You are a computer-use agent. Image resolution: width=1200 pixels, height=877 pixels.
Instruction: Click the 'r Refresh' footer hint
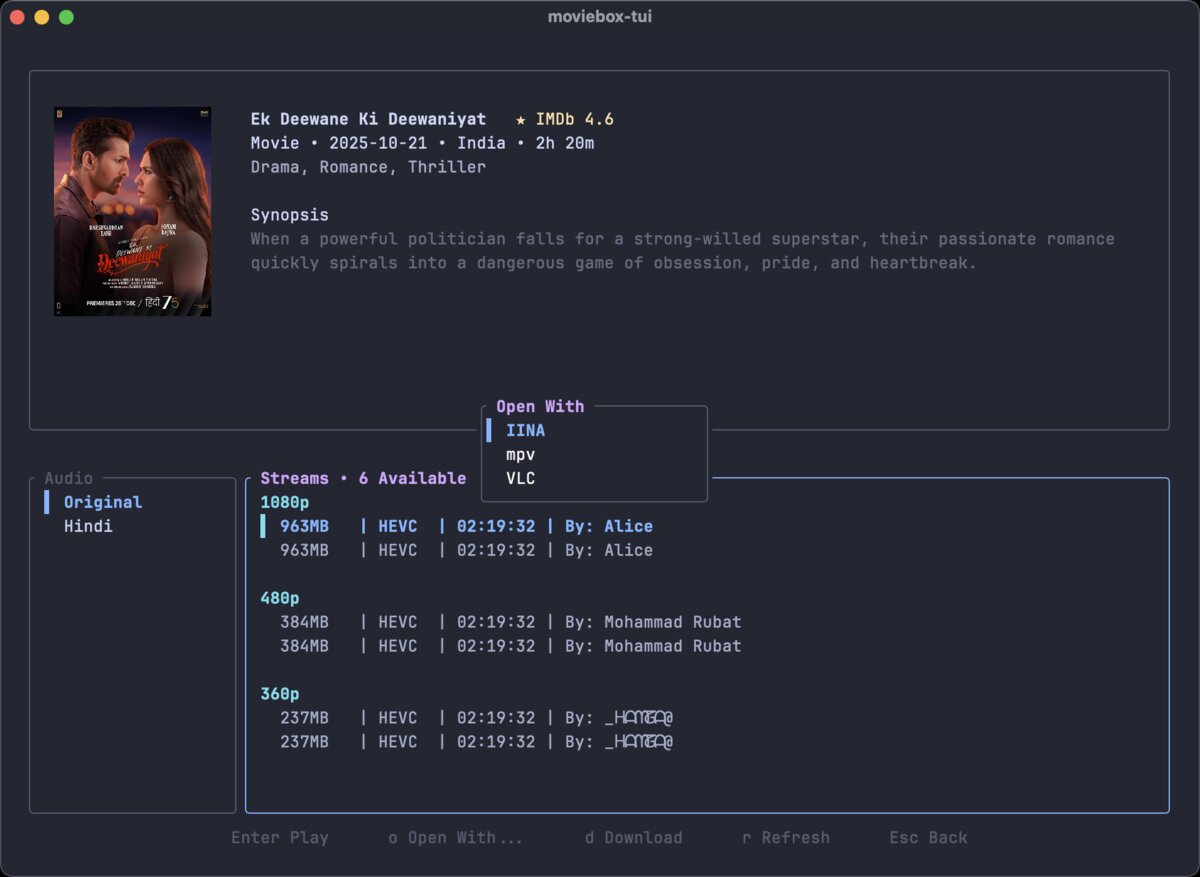(x=786, y=838)
